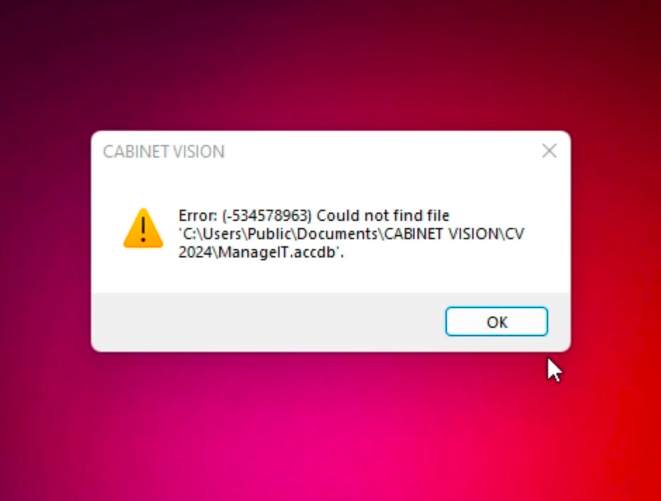Image resolution: width=661 pixels, height=501 pixels.
Task: Click the yellow warning triangle icon
Action: pyautogui.click(x=143, y=228)
